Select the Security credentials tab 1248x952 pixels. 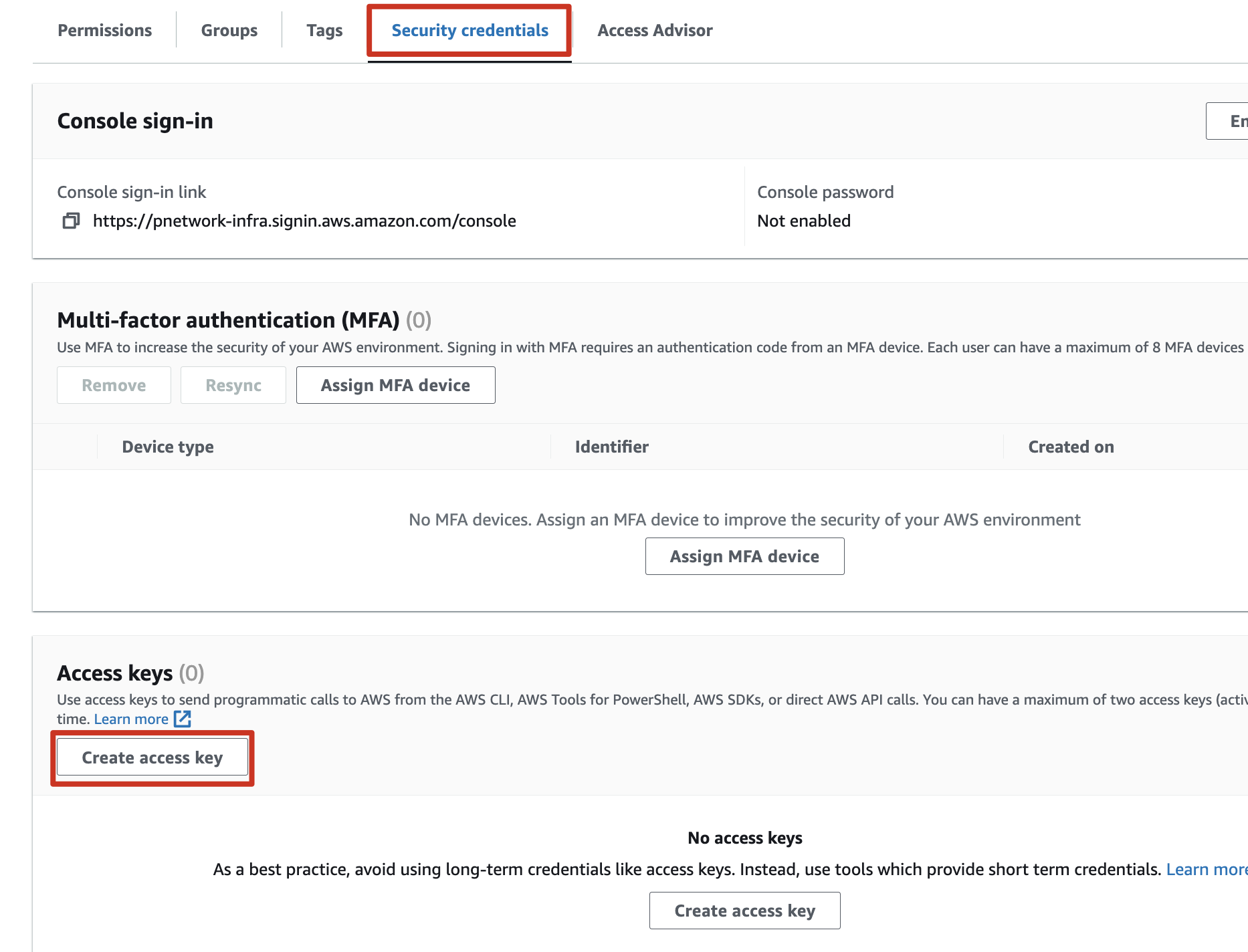pyautogui.click(x=470, y=30)
